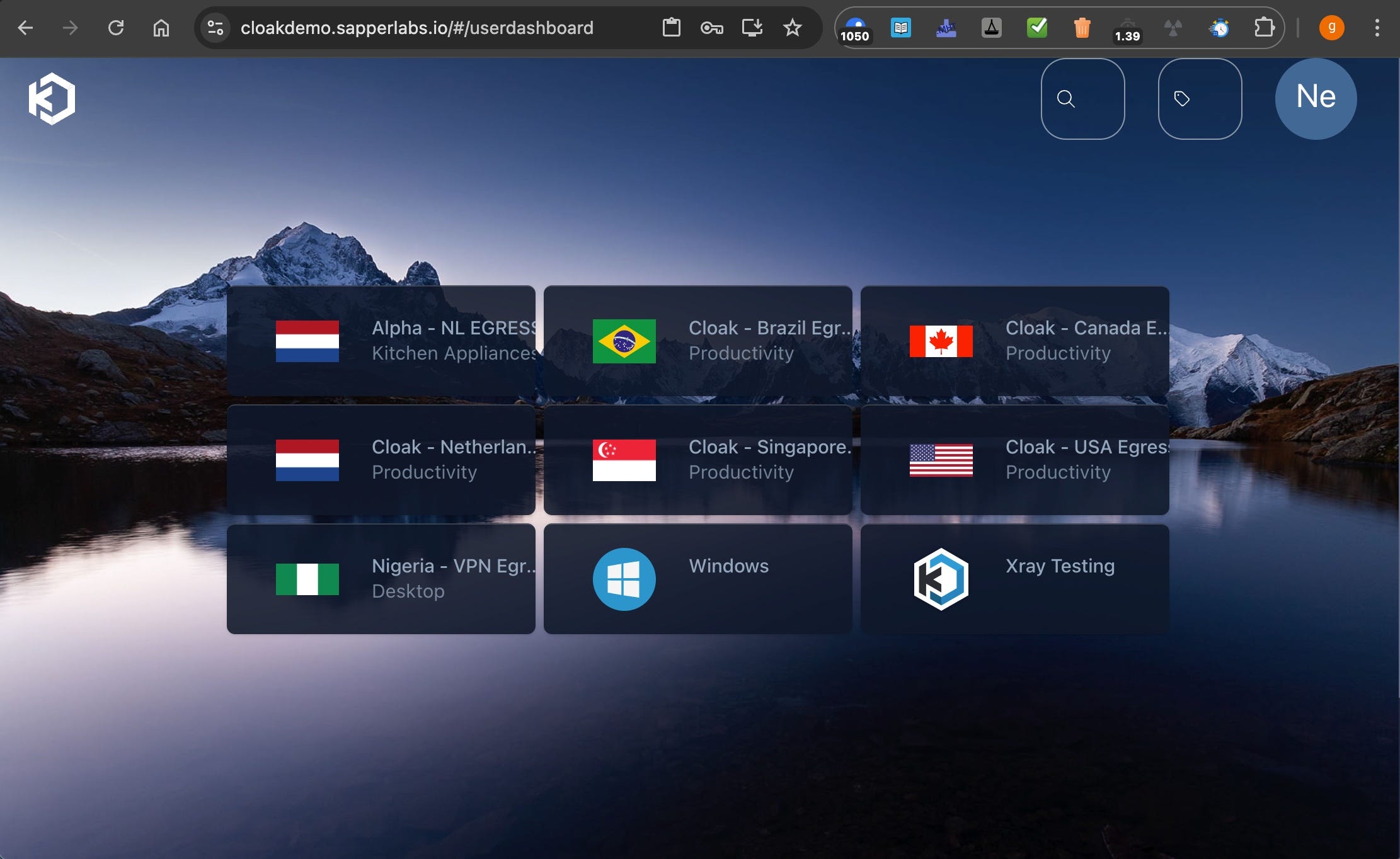Click the Singapore flag icon
Viewport: 1400px width, 859px height.
click(624, 460)
